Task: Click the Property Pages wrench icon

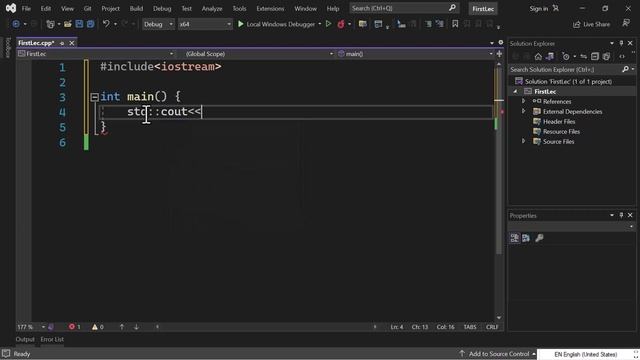Action: (x=539, y=238)
